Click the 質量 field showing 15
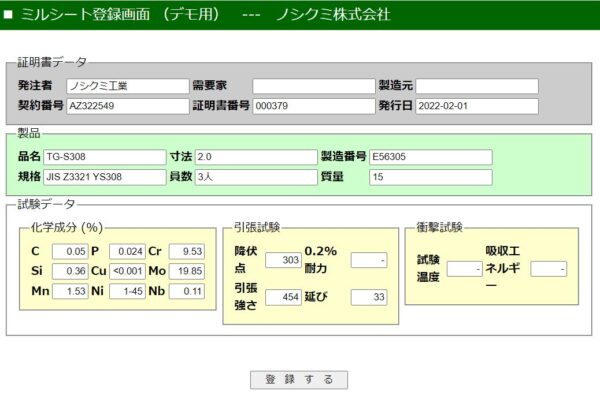 click(430, 177)
